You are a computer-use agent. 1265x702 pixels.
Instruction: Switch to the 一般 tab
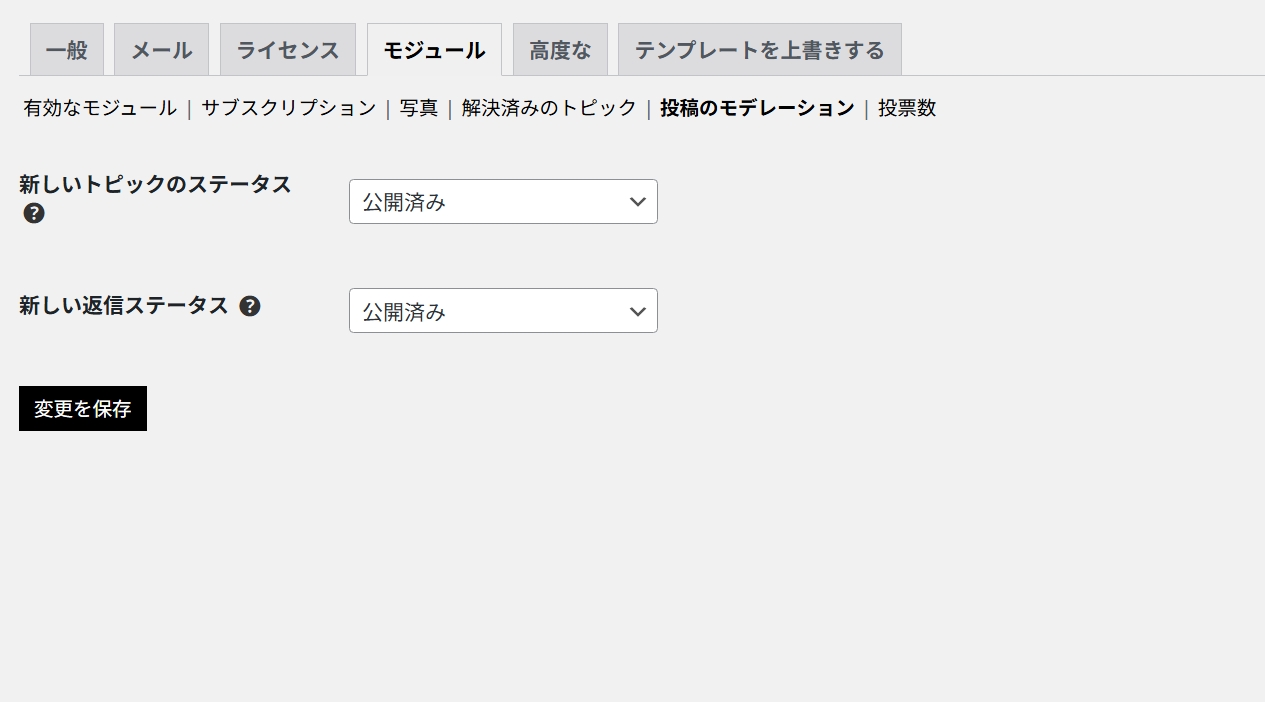pyautogui.click(x=67, y=50)
